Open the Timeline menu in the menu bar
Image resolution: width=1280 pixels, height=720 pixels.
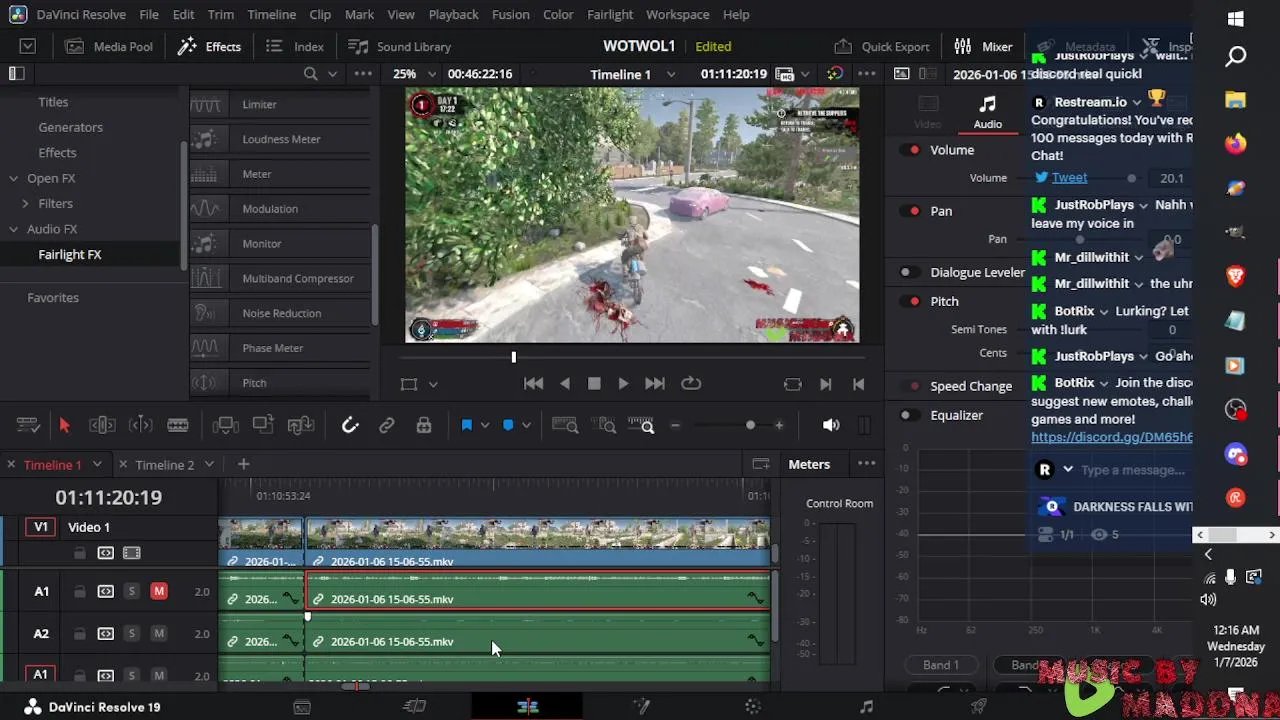coord(271,15)
